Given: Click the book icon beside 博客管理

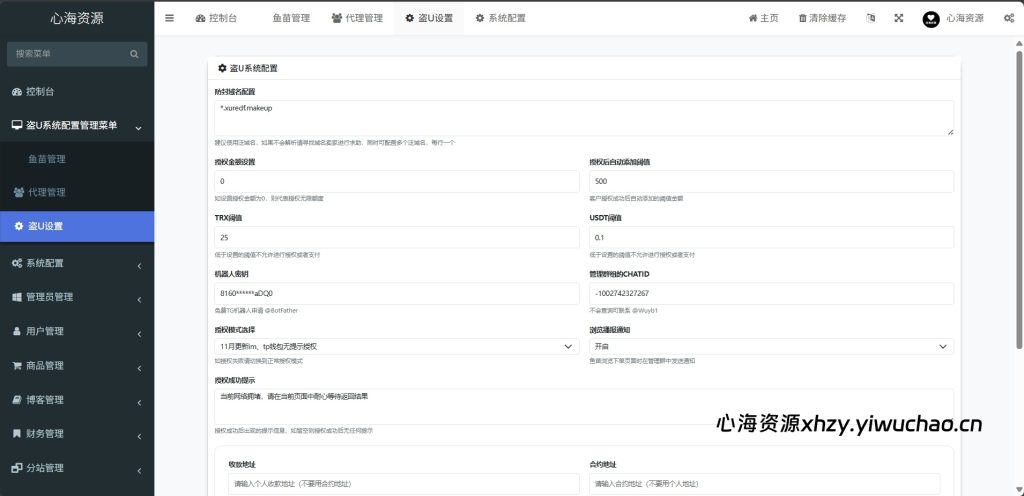Looking at the screenshot, I should tap(17, 399).
